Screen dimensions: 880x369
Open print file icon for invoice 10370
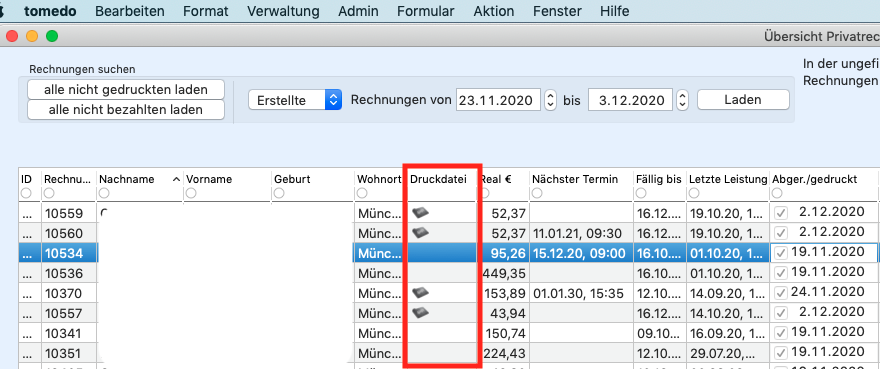420,292
